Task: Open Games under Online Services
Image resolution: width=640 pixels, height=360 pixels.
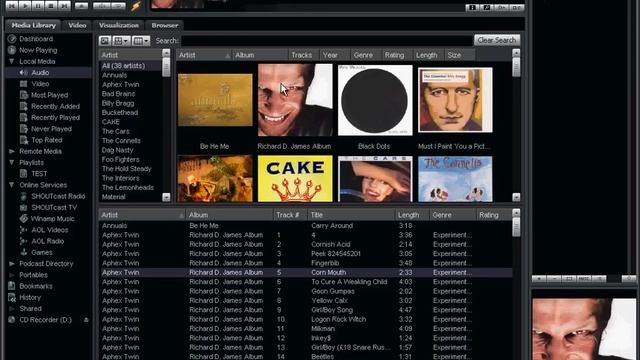Action: [42, 252]
